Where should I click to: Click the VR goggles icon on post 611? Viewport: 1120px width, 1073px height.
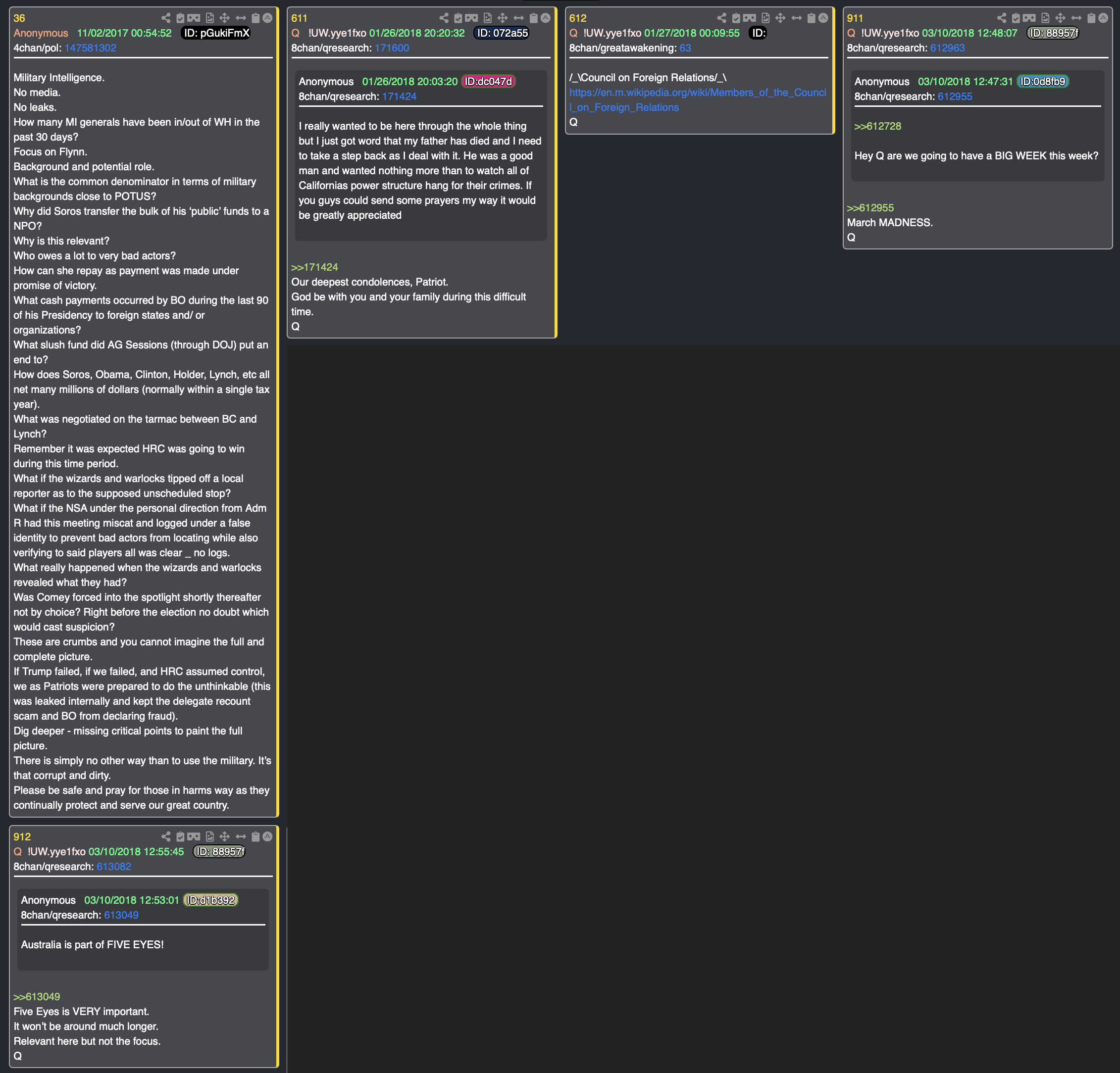[472, 18]
